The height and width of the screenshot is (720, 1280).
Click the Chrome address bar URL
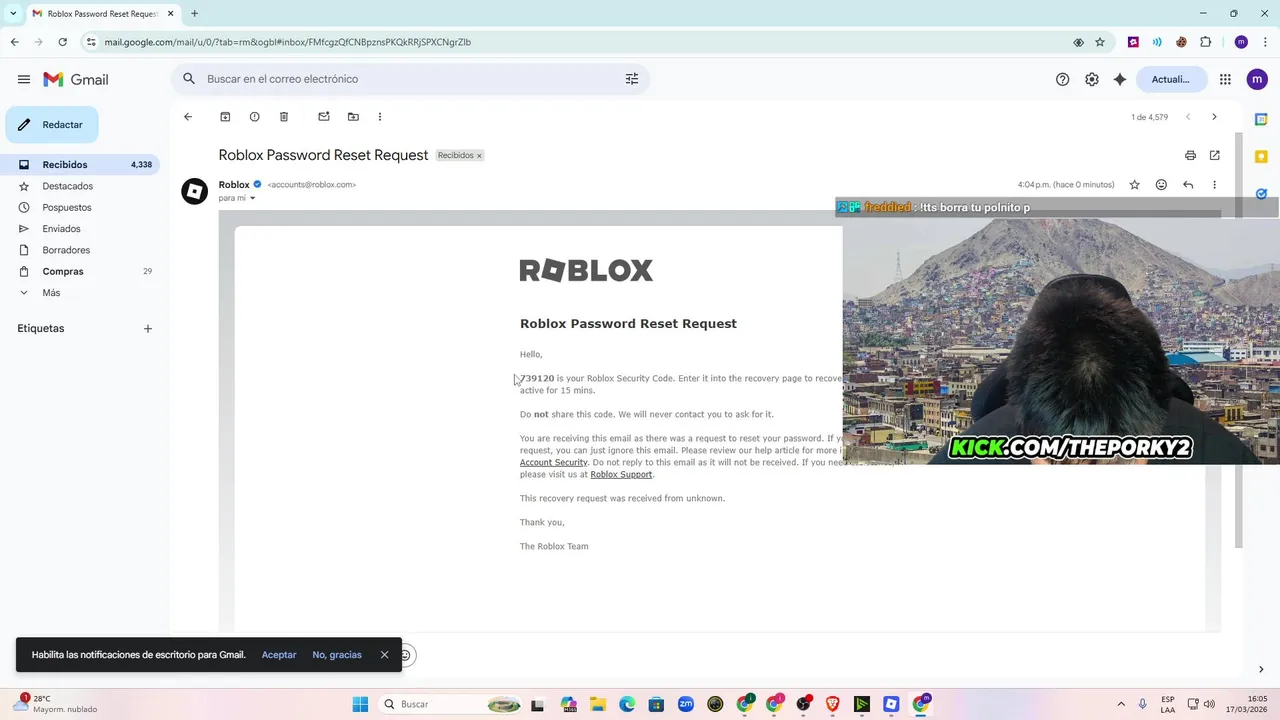click(x=288, y=42)
